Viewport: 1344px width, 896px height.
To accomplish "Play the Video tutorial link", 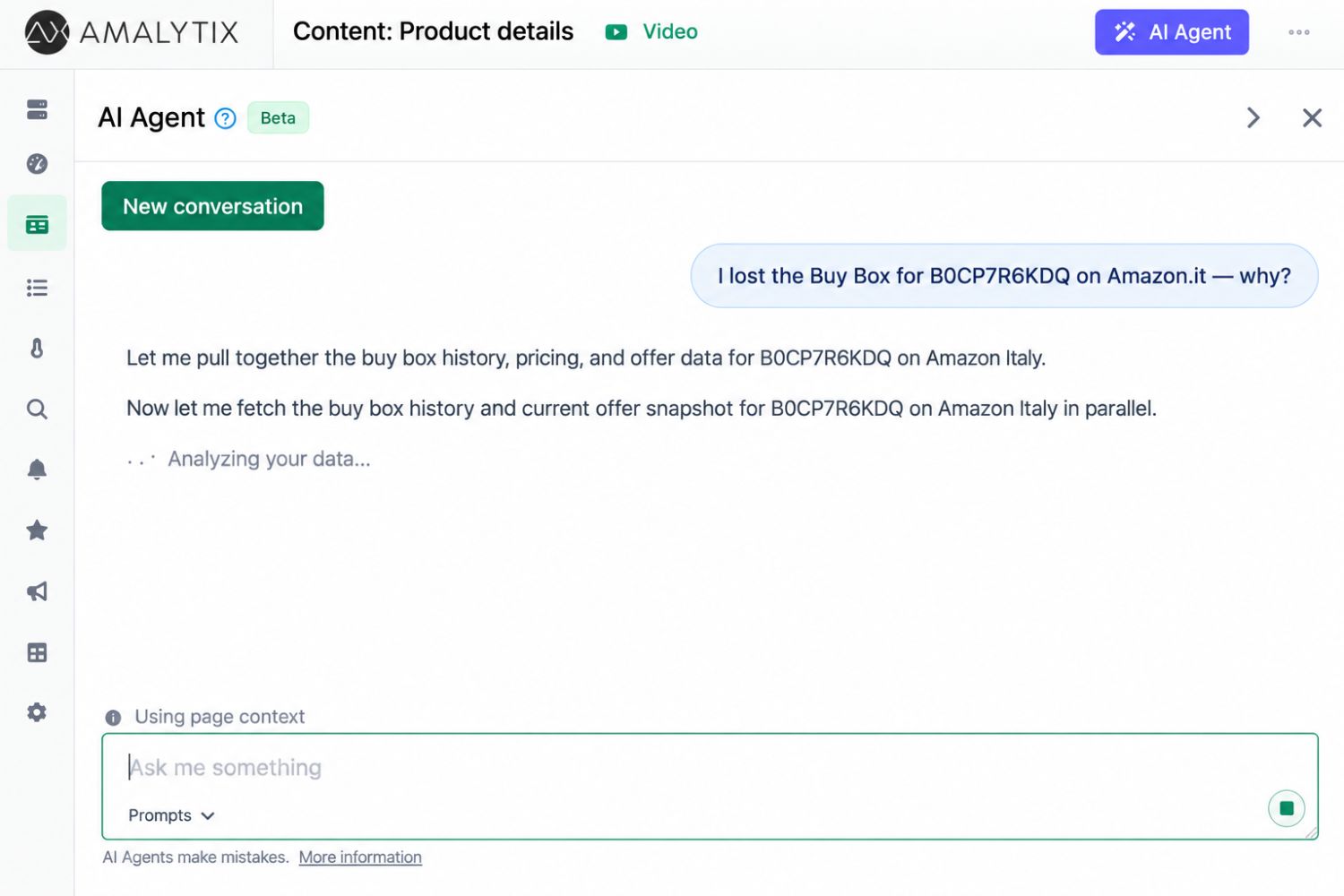I will 651,32.
